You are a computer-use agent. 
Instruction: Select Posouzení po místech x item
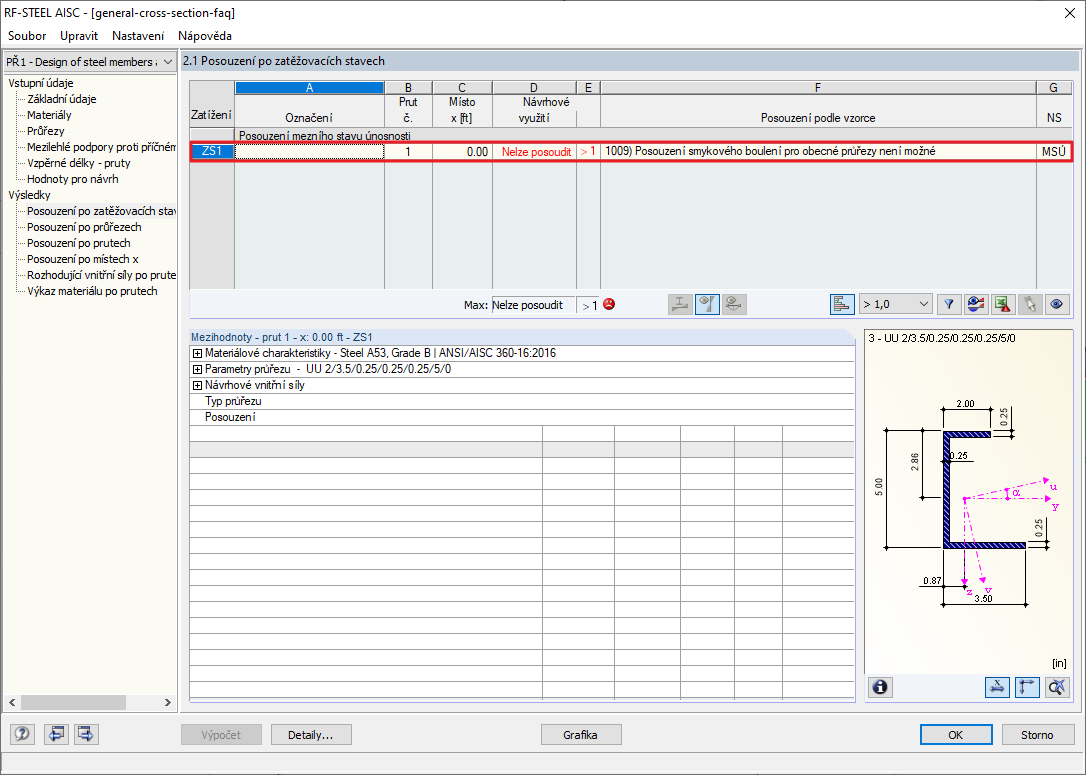pos(83,259)
